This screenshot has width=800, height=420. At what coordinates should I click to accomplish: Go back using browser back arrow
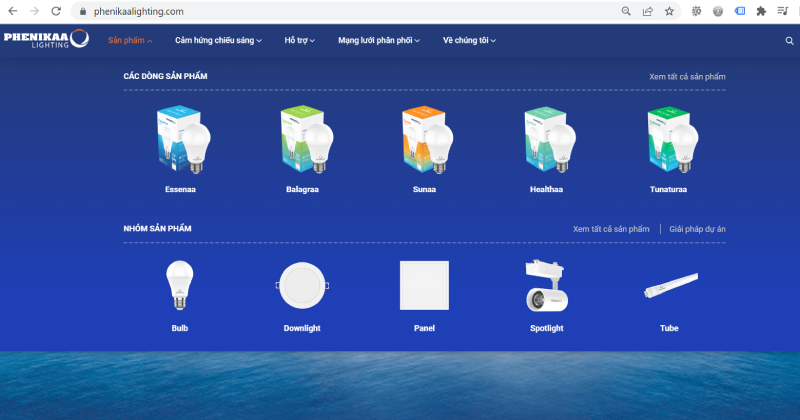12,11
